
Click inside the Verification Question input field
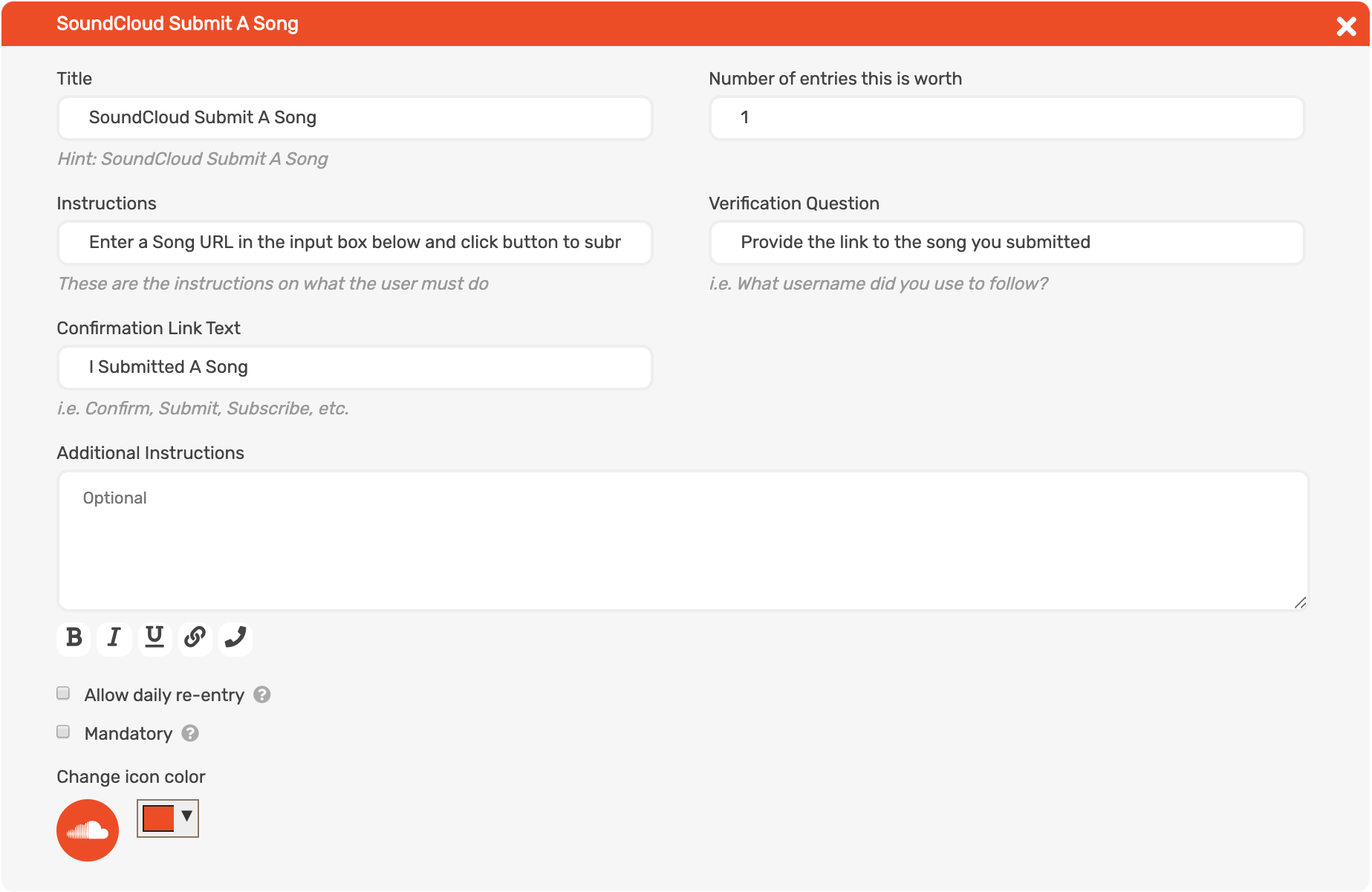[x=1006, y=242]
